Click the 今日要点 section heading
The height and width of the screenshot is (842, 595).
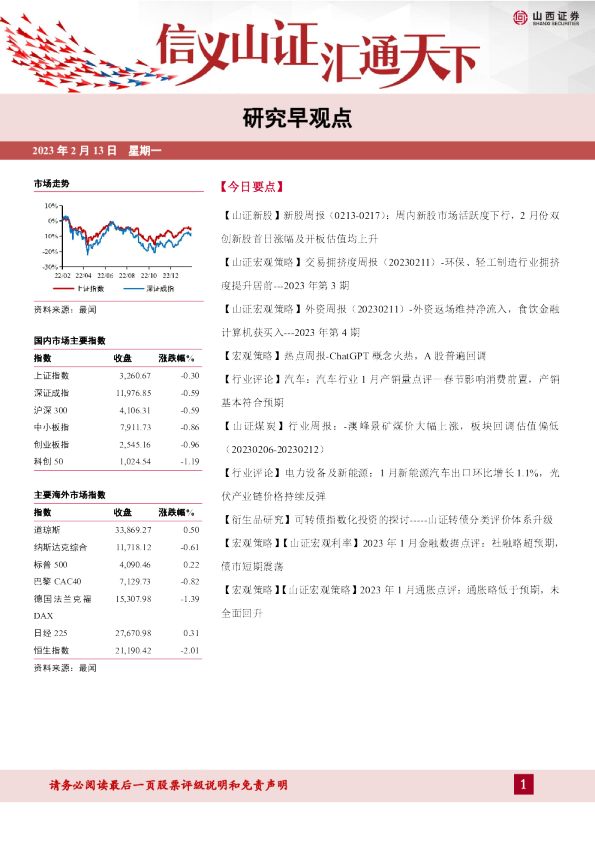251,187
